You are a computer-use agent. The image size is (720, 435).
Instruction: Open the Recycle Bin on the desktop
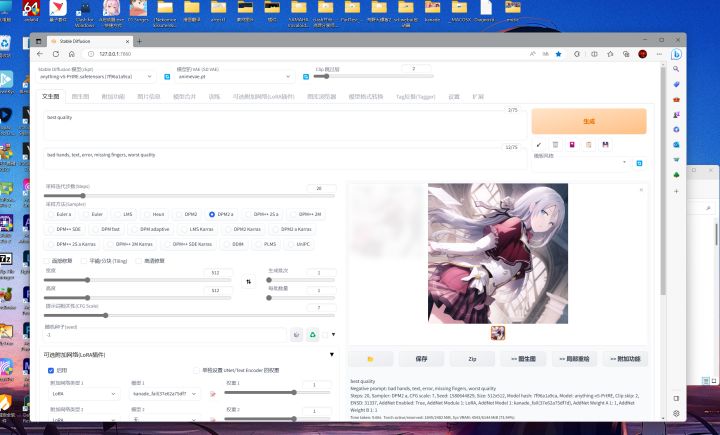(x=5, y=46)
